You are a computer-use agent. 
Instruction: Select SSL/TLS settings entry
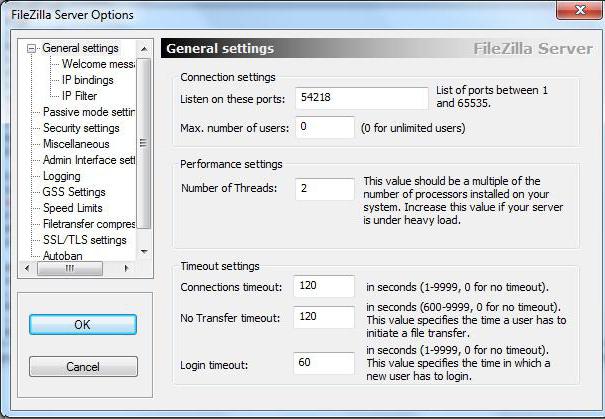84,240
